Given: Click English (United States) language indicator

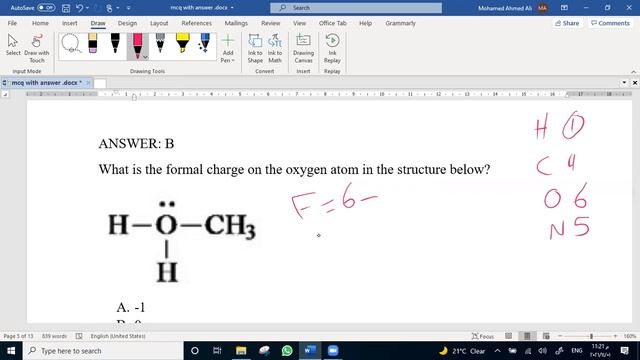Looking at the screenshot, I should [118, 336].
